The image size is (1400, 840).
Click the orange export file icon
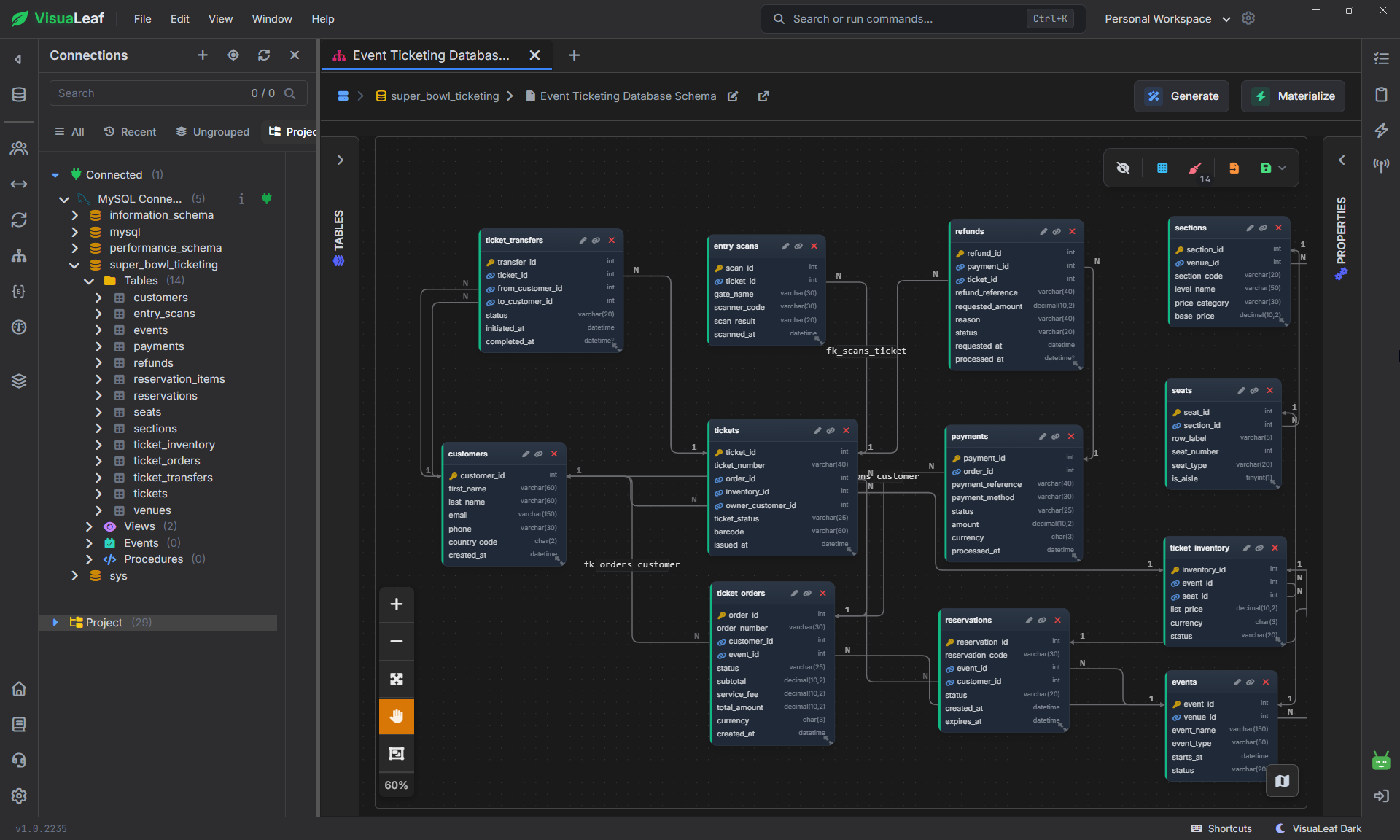pyautogui.click(x=1234, y=168)
